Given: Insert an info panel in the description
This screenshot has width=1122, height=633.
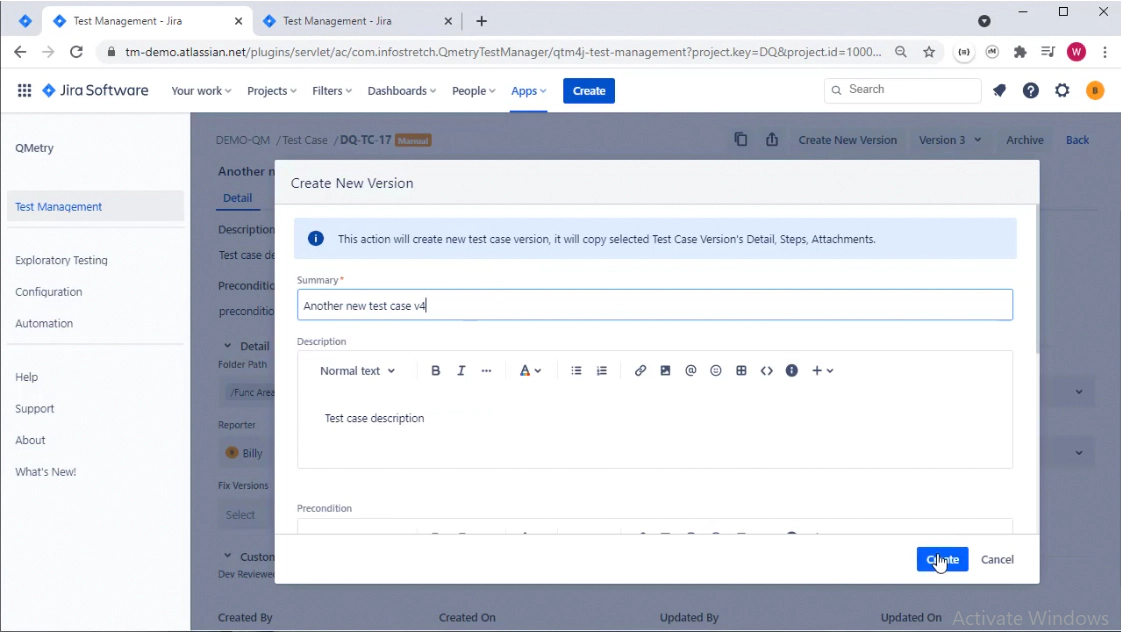Looking at the screenshot, I should [791, 370].
